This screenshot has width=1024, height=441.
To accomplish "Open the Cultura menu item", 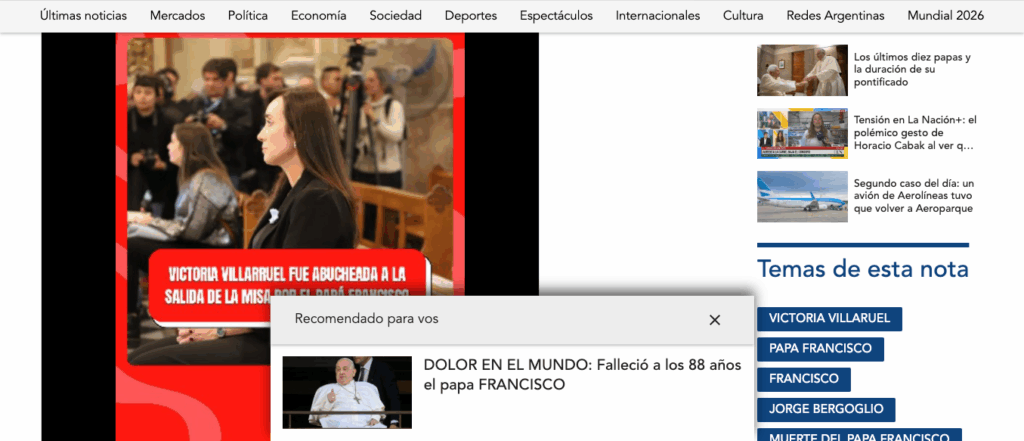I will (743, 16).
